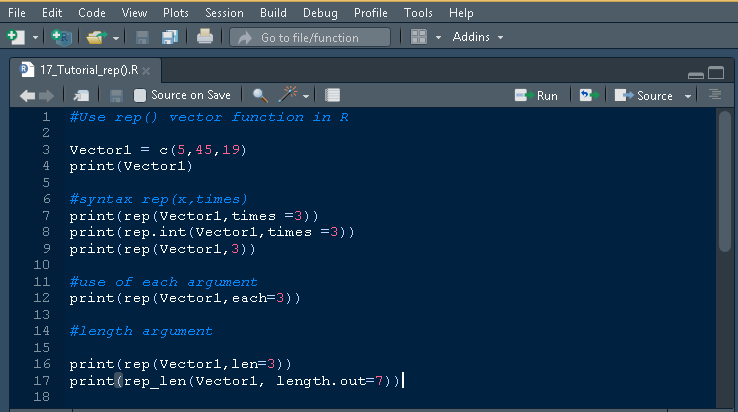Open the Profile menu
Screen dimensions: 738x412
coord(370,13)
